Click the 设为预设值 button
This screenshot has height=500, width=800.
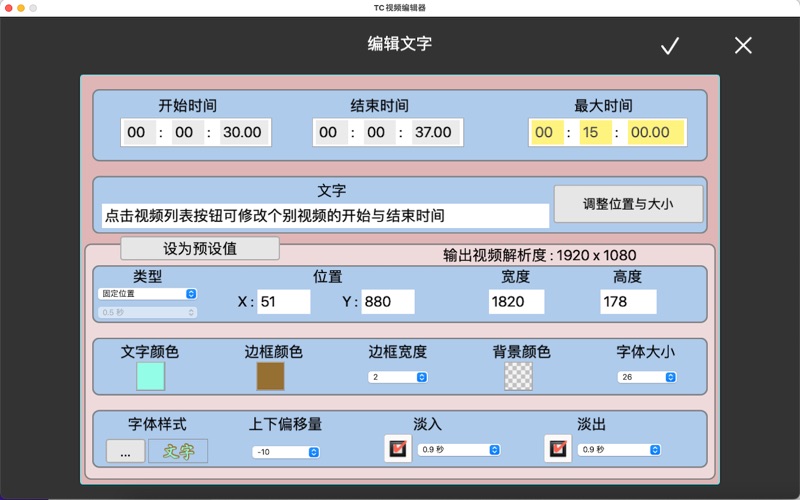pyautogui.click(x=199, y=248)
